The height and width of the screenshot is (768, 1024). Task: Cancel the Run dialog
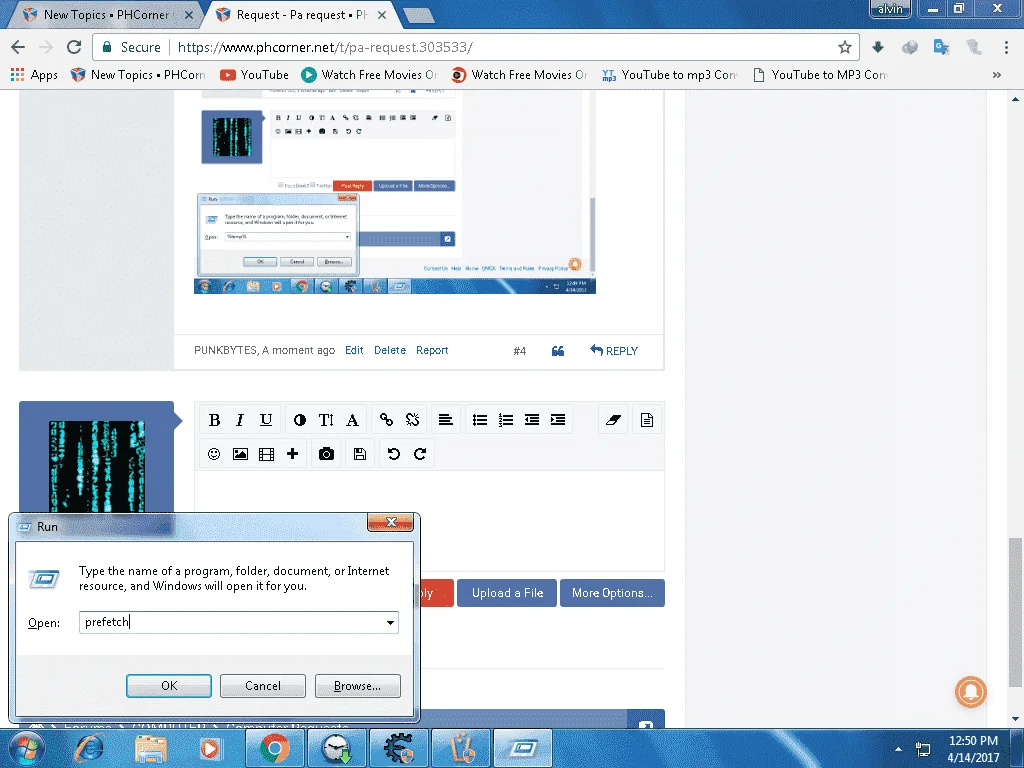[x=263, y=686]
